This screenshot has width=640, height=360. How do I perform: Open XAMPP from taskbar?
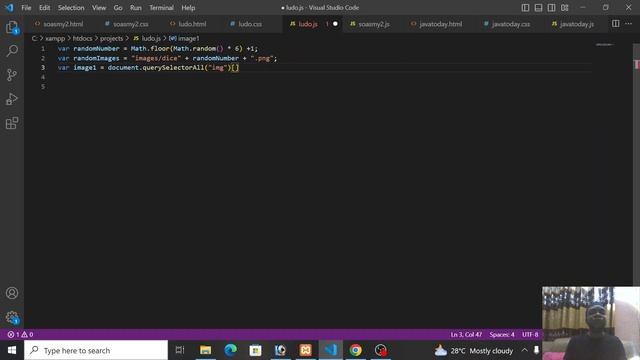coord(305,350)
